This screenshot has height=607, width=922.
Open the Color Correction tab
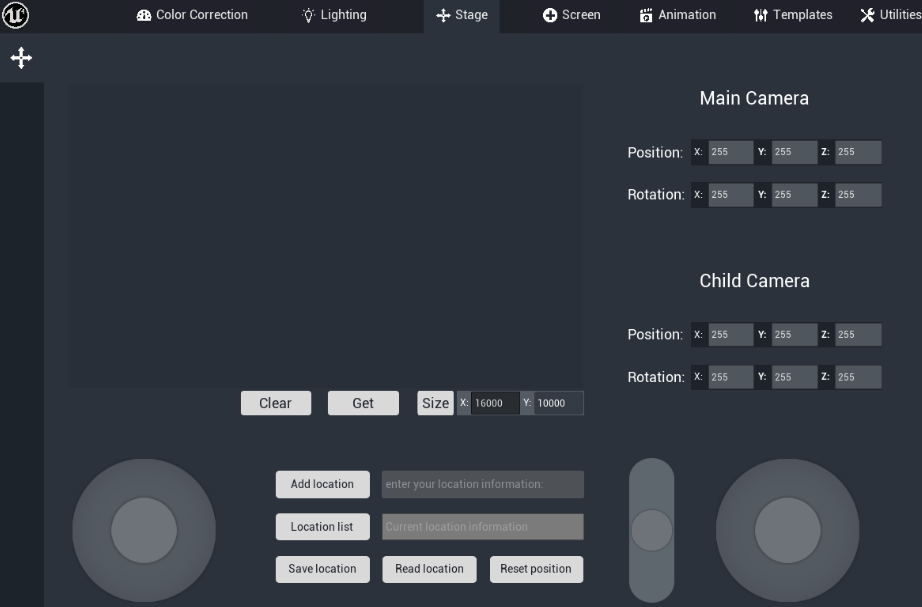192,15
